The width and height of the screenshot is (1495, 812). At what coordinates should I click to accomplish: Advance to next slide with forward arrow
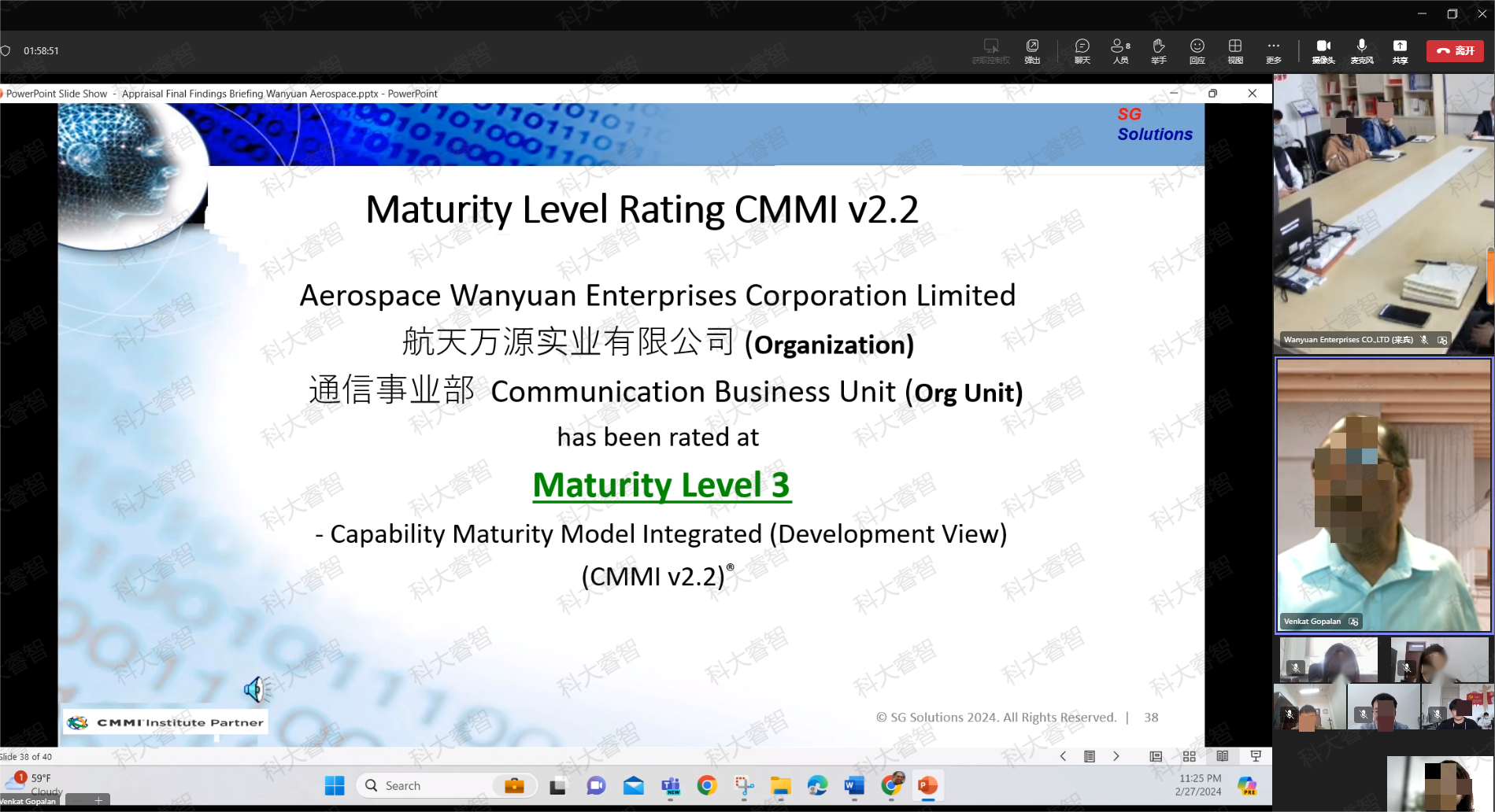(1116, 756)
